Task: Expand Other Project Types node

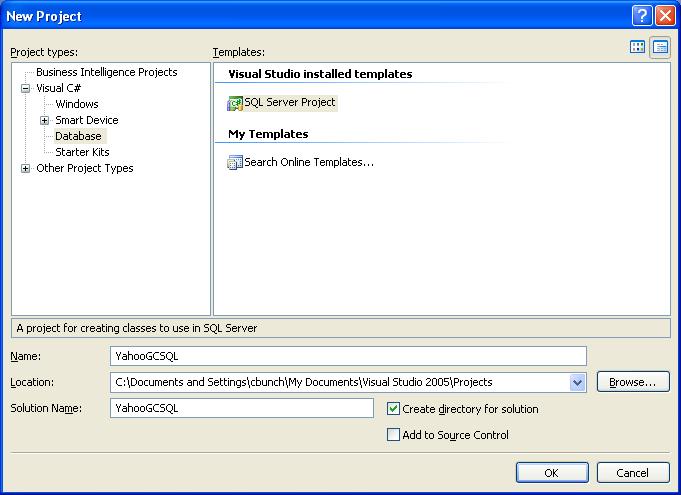Action: (25, 168)
